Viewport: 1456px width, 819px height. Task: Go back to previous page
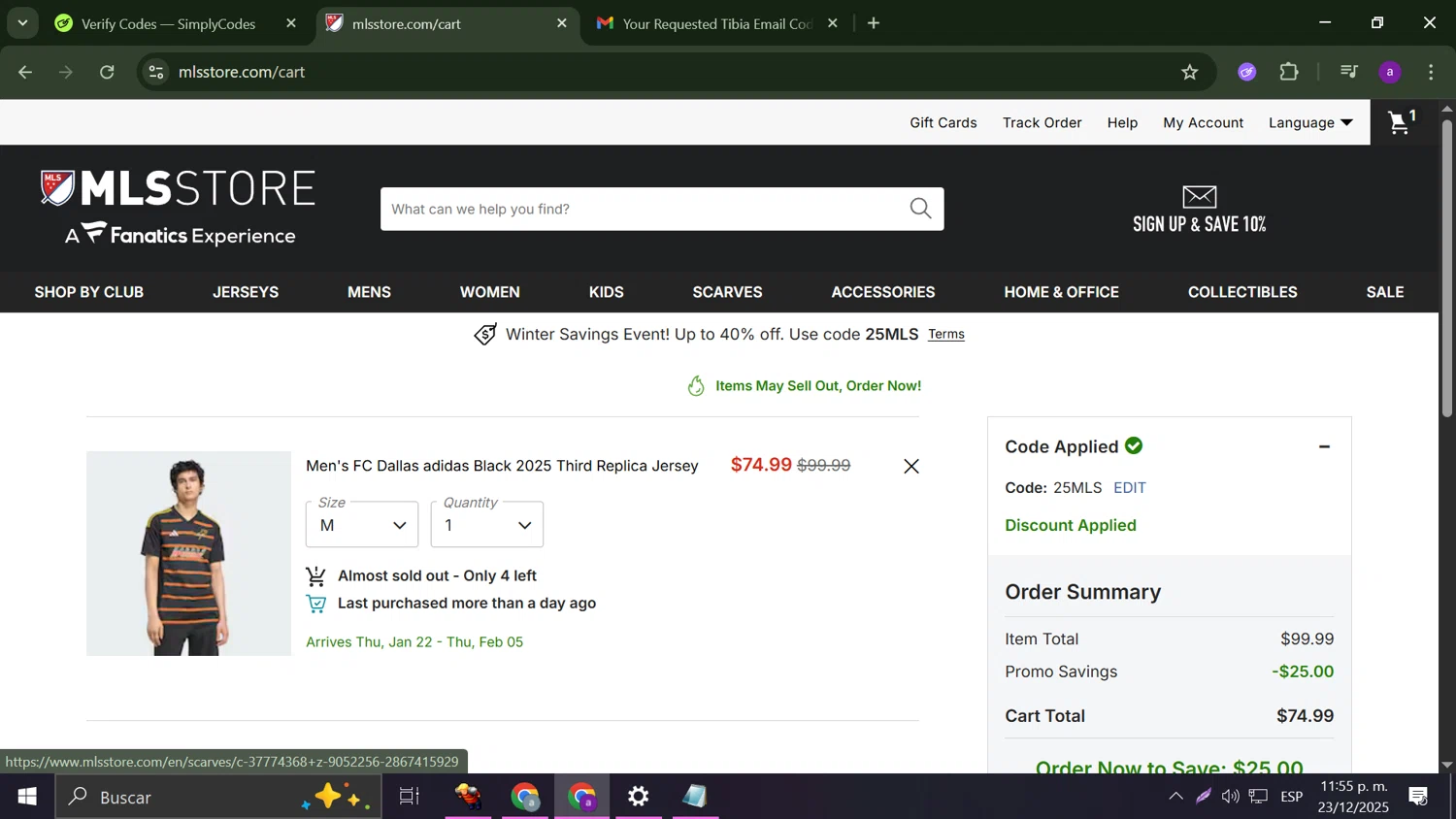26,72
